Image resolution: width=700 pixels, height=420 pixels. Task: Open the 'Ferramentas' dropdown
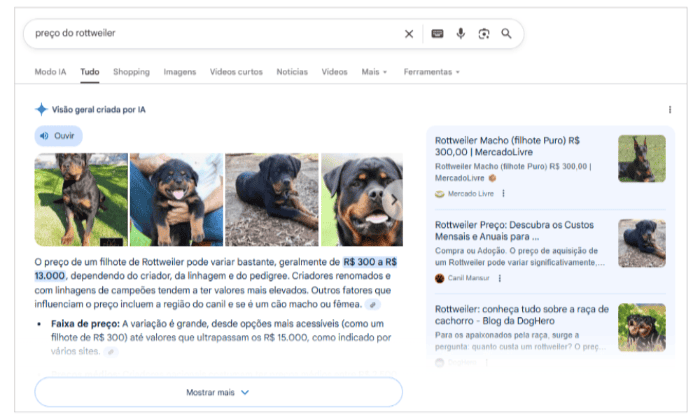tap(431, 72)
